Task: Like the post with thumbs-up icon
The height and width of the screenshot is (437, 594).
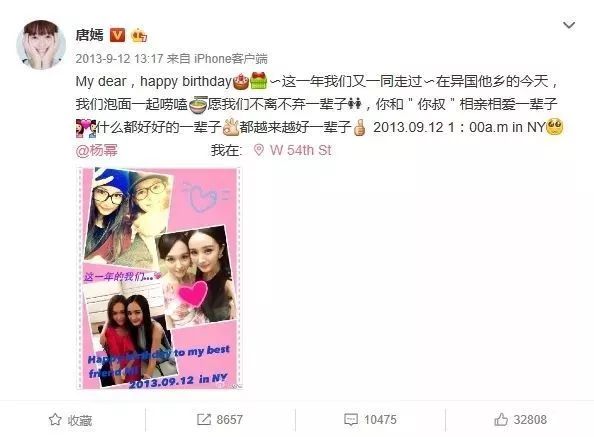Action: tap(501, 420)
